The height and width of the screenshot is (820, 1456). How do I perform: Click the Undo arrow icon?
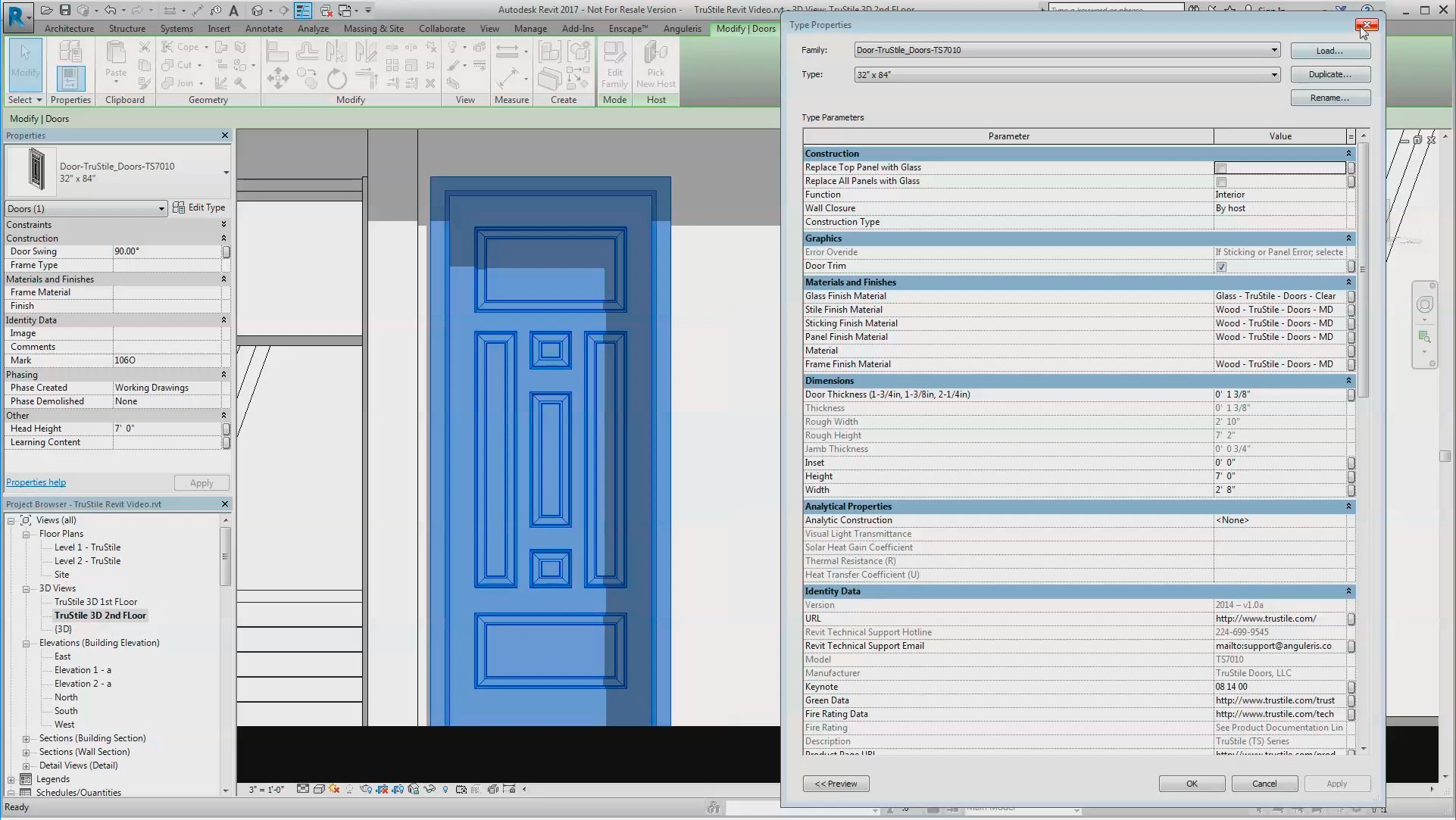tap(111, 10)
